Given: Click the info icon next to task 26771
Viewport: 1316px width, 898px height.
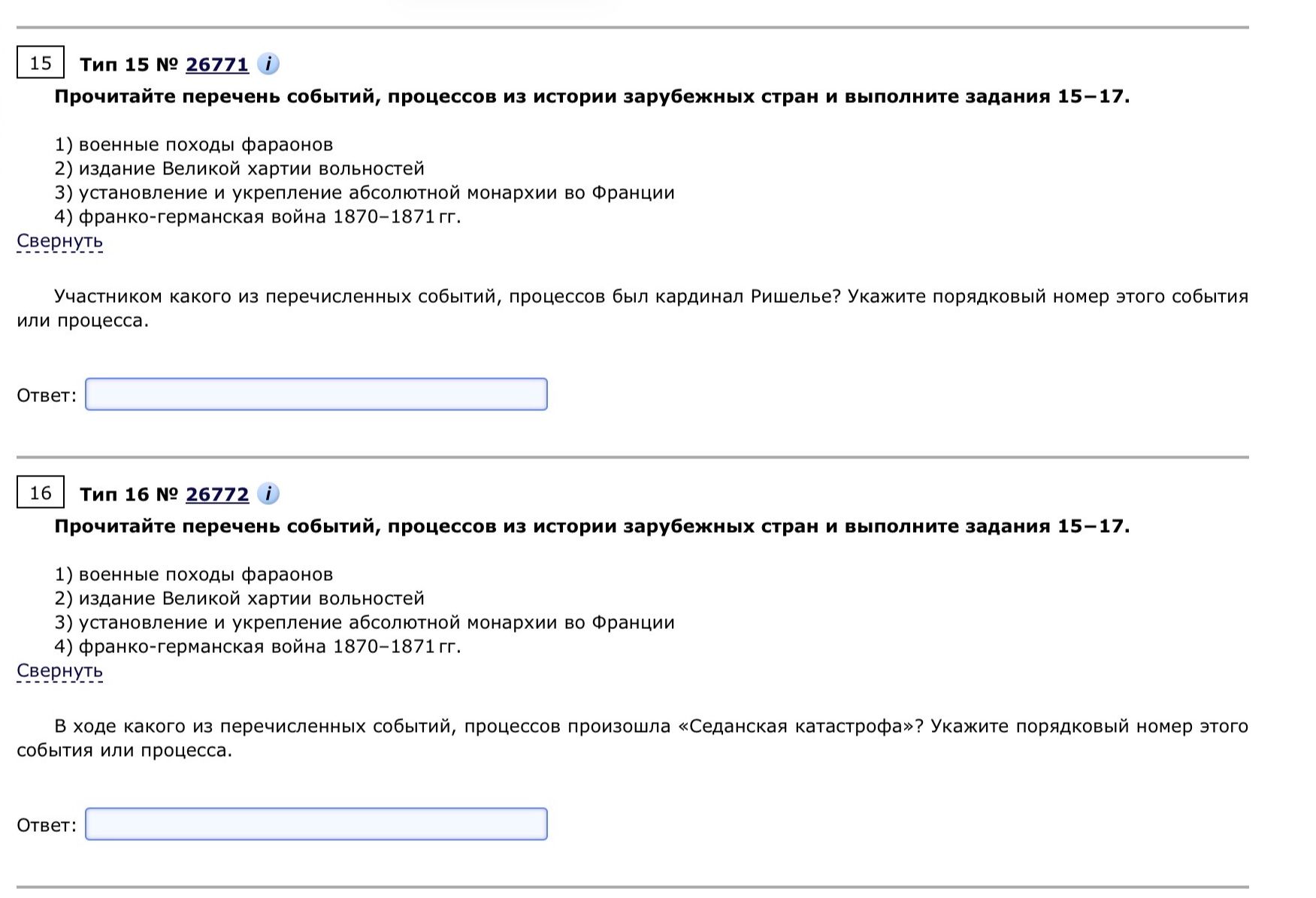Looking at the screenshot, I should 268,64.
